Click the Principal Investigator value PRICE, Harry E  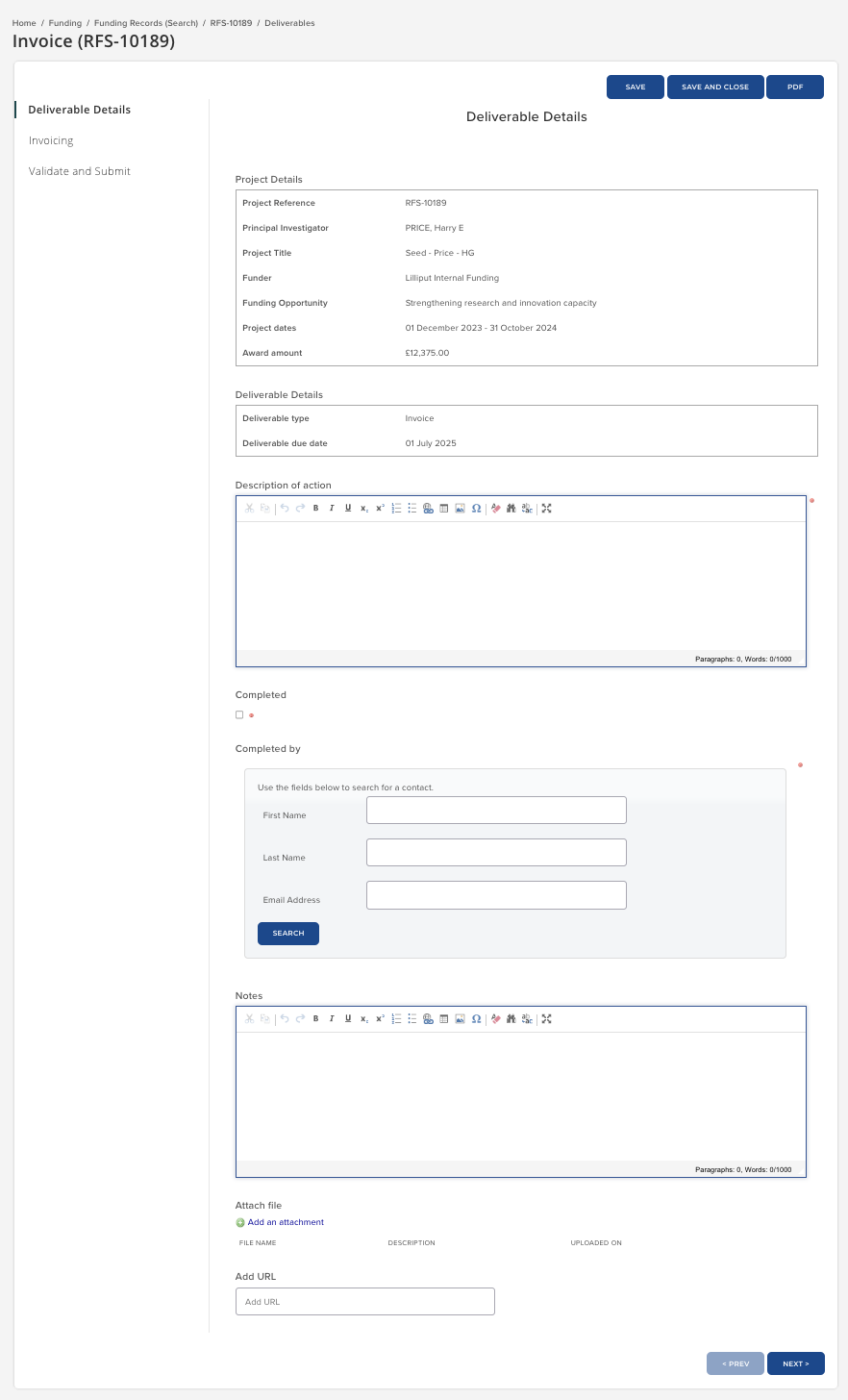tap(435, 228)
